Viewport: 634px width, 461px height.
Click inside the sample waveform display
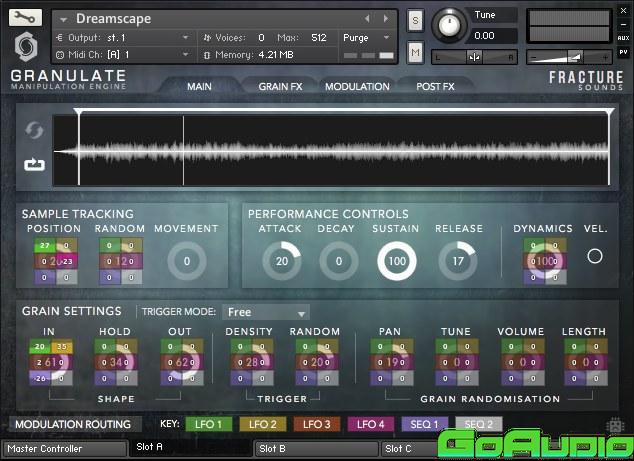pyautogui.click(x=331, y=150)
